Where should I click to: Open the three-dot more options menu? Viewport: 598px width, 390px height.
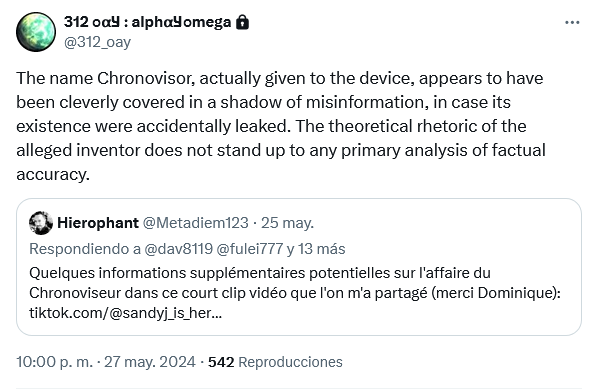(x=572, y=23)
